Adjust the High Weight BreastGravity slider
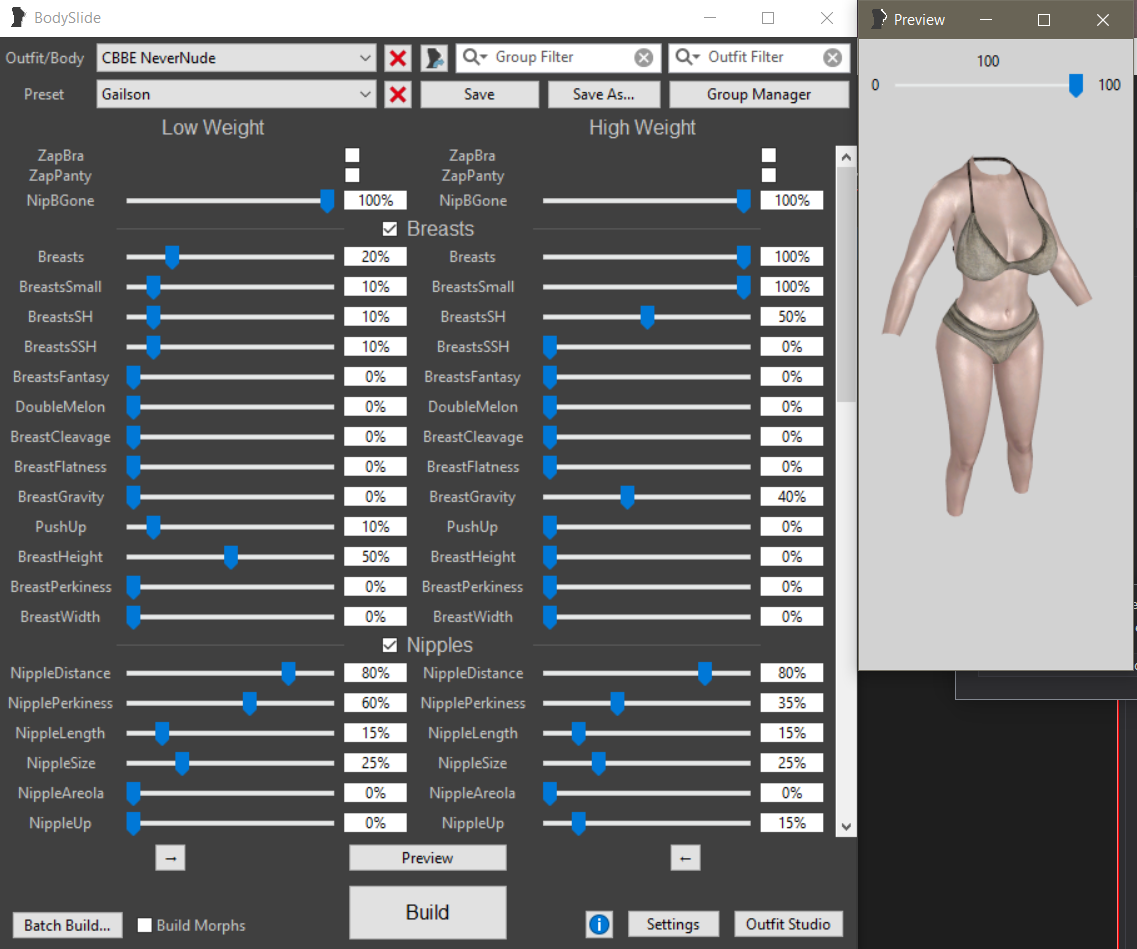 [x=627, y=497]
